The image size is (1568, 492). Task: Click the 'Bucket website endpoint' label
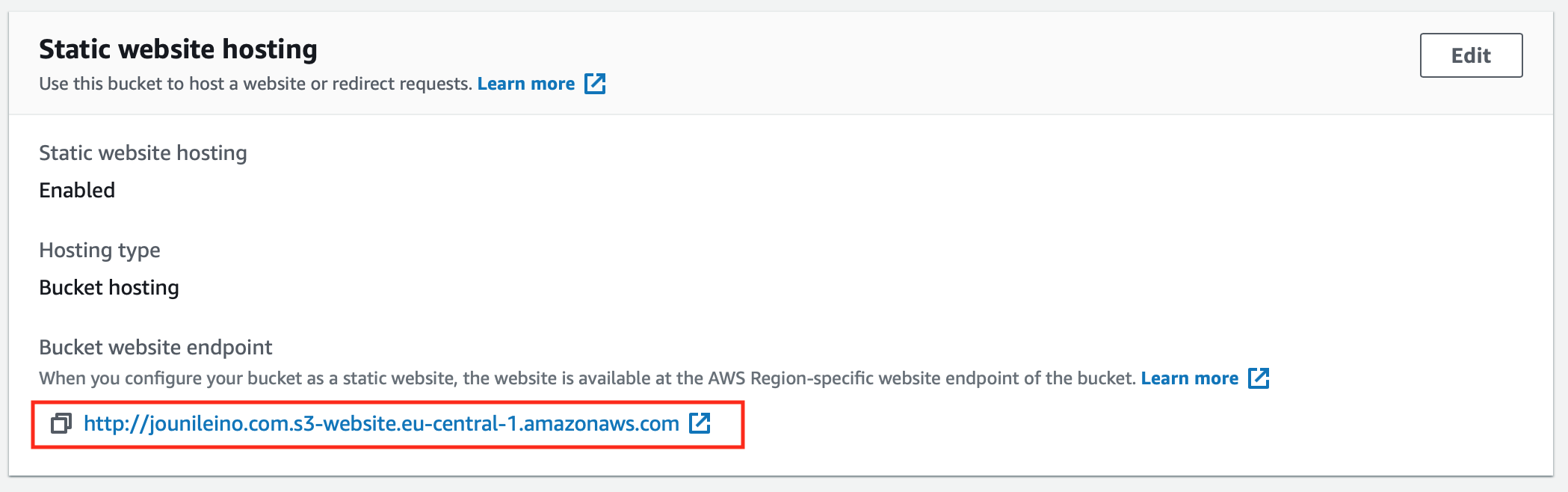(155, 347)
